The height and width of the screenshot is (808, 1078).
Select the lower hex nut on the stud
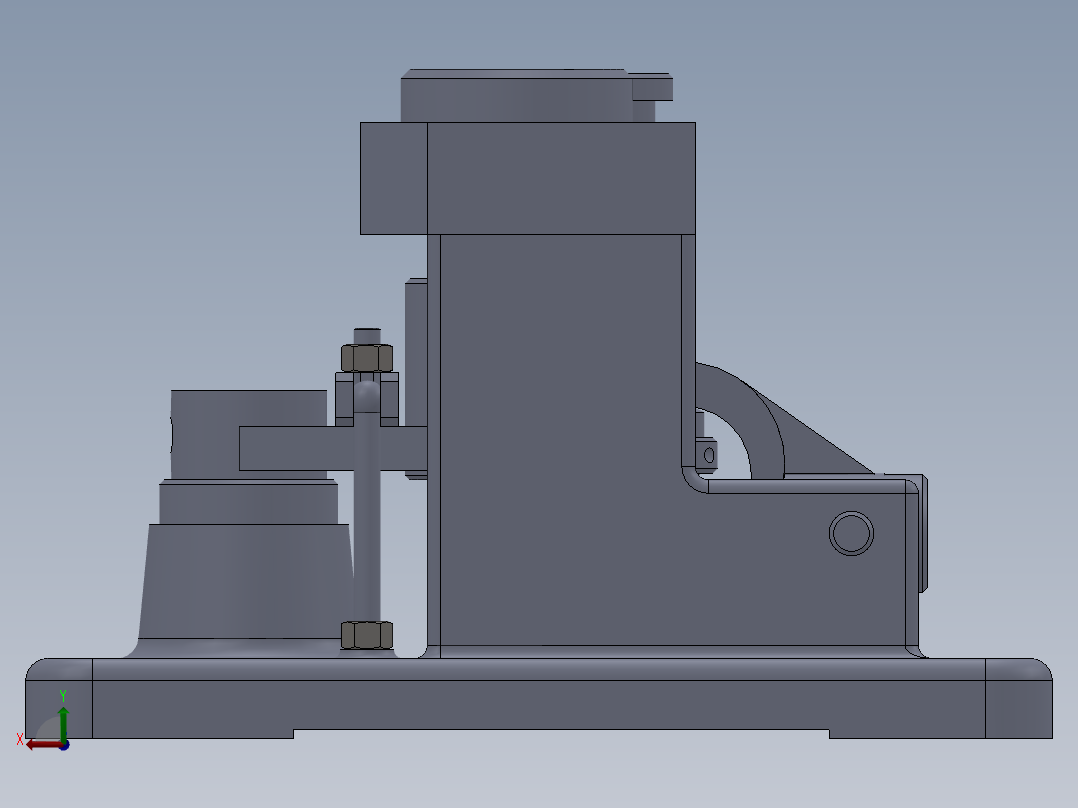[365, 633]
